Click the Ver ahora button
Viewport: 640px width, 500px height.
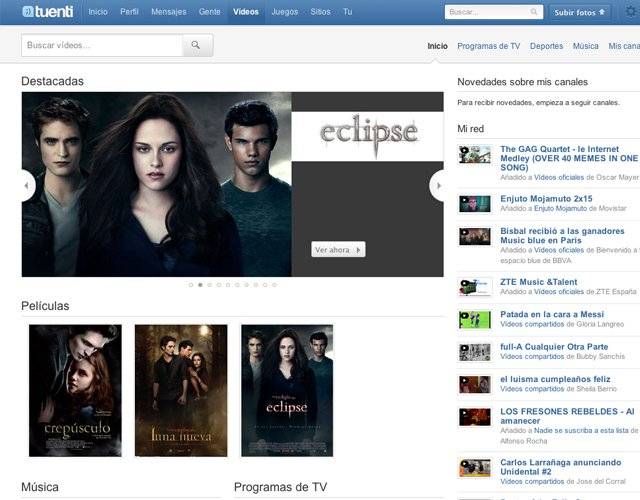coord(338,249)
